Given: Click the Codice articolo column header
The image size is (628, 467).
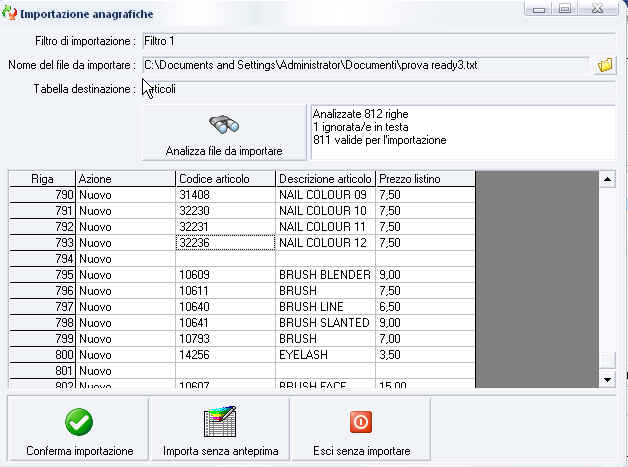Looking at the screenshot, I should (225, 179).
